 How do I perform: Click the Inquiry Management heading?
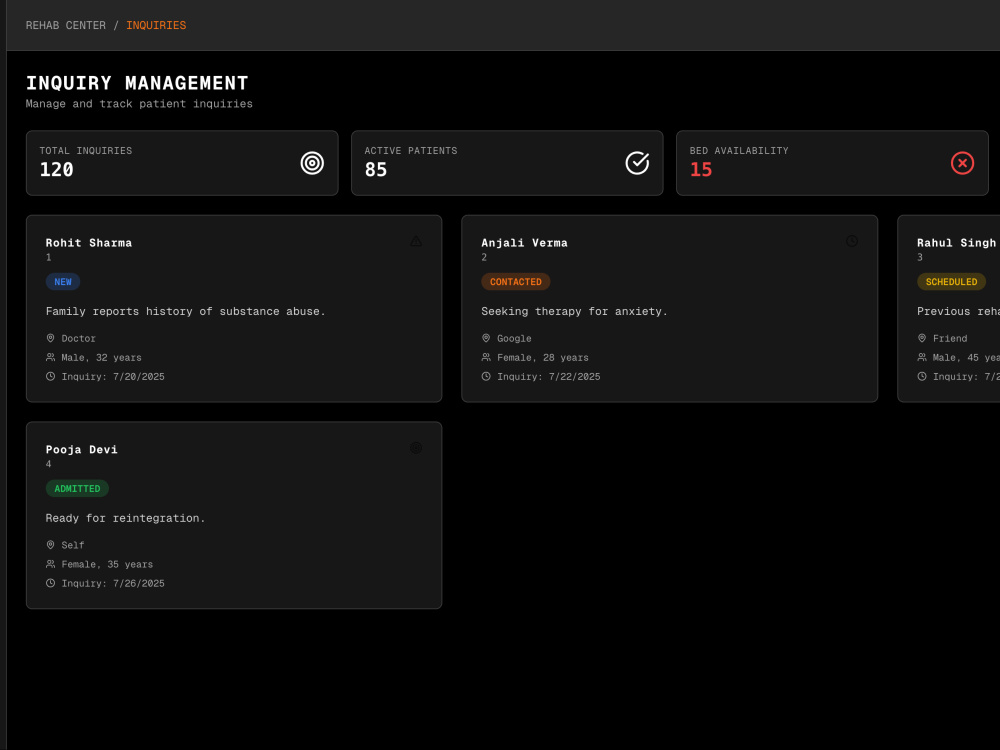137,83
